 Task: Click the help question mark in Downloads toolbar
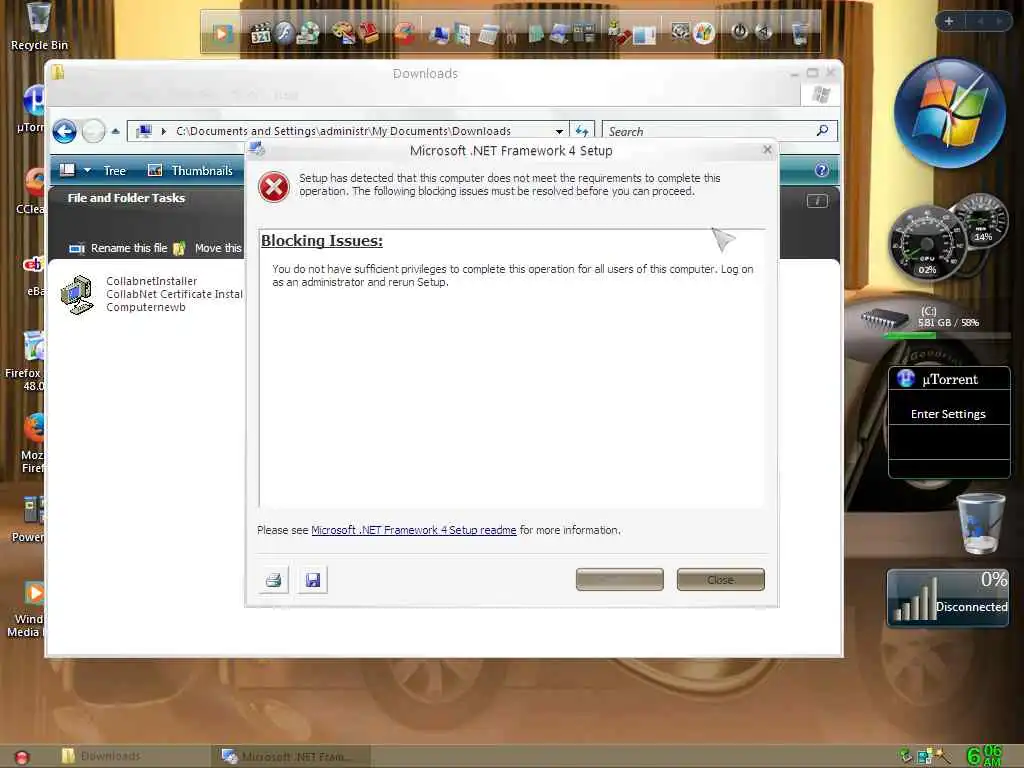[822, 170]
